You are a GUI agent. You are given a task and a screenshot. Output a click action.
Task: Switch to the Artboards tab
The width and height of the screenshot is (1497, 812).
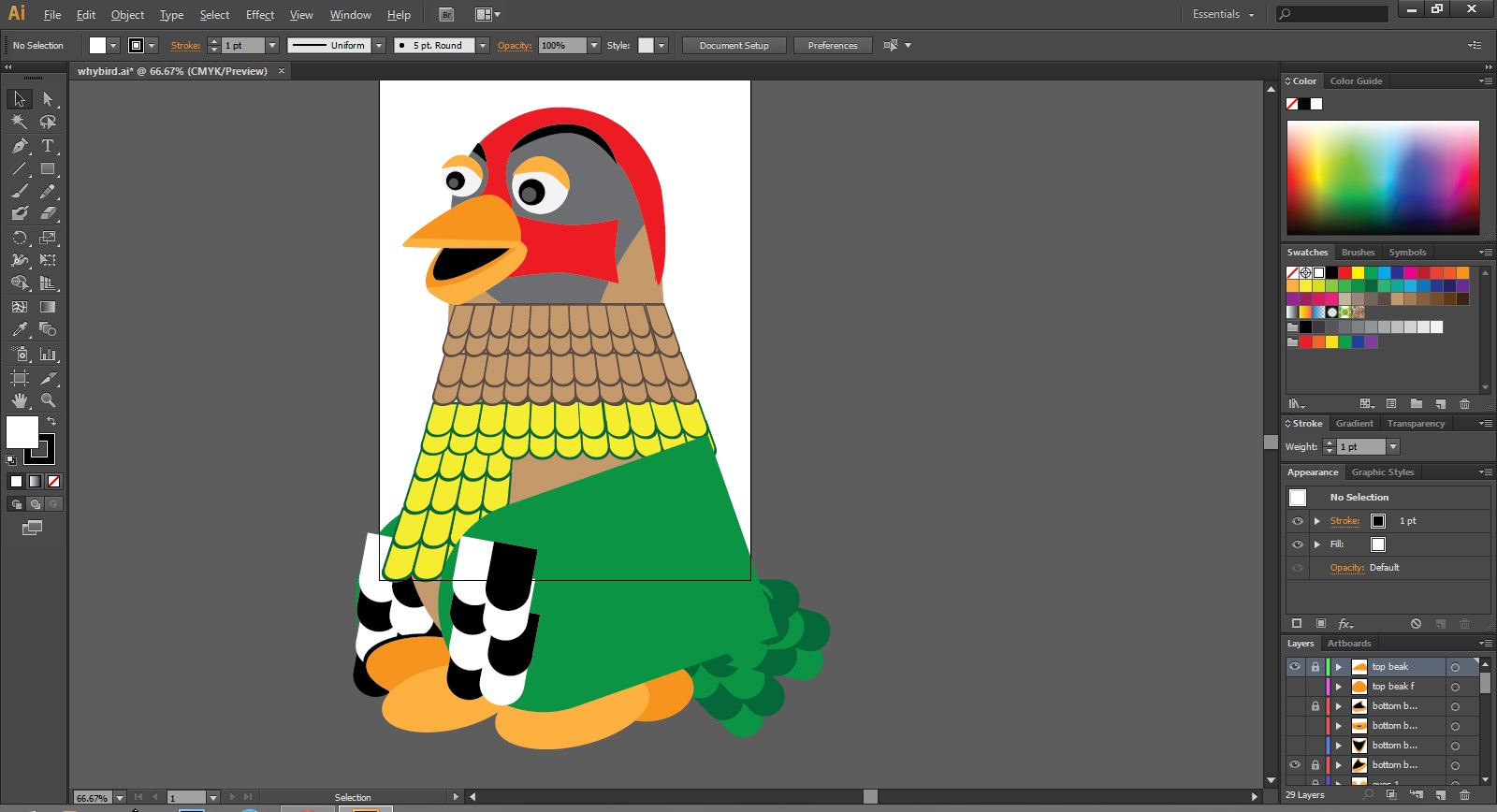click(1348, 644)
